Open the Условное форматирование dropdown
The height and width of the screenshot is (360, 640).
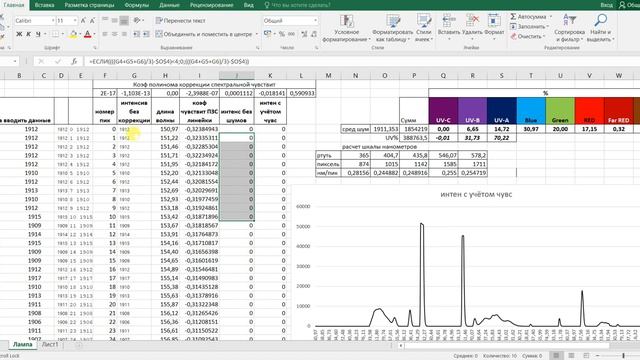(x=347, y=28)
